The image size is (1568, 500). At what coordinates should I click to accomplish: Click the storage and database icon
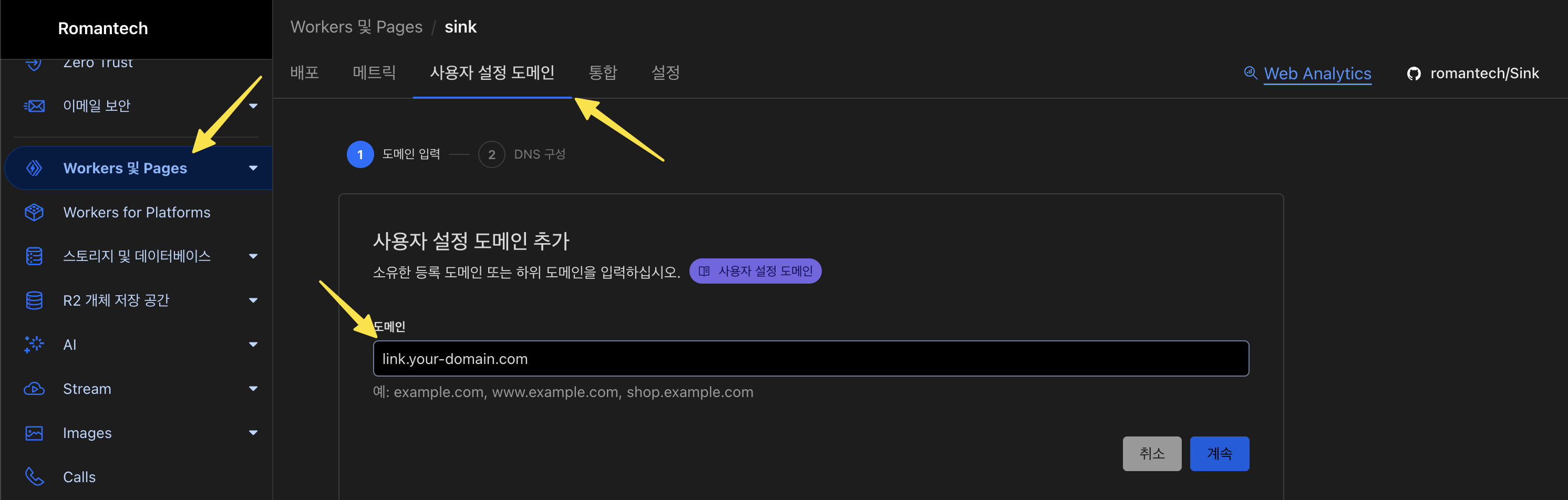point(34,256)
